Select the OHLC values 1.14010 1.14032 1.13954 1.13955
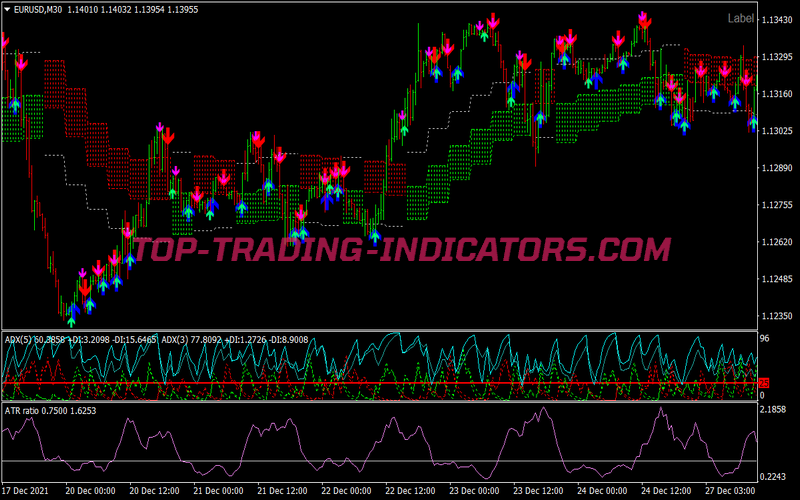 pyautogui.click(x=133, y=10)
